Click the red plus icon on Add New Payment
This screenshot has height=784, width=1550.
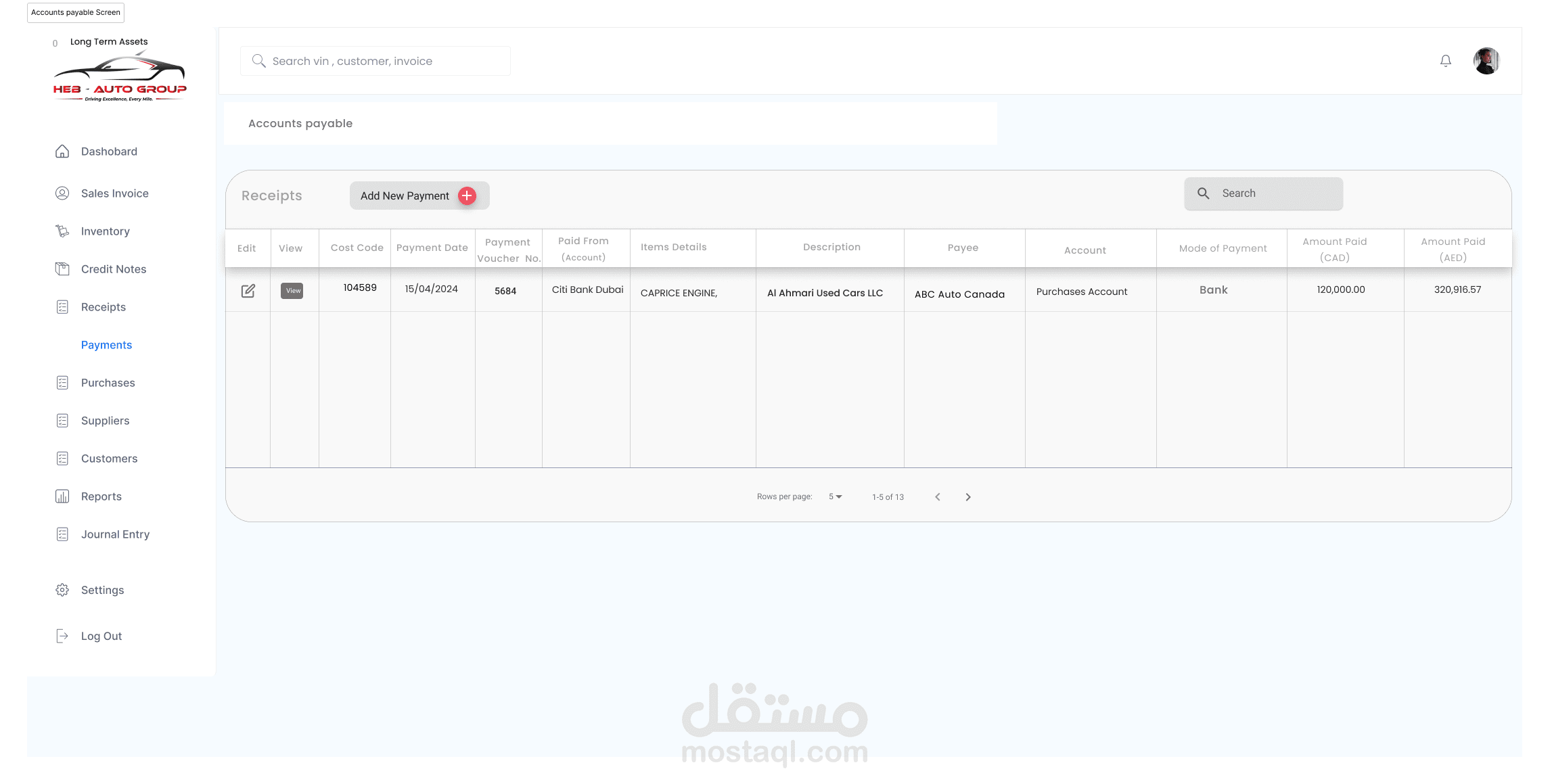(467, 195)
